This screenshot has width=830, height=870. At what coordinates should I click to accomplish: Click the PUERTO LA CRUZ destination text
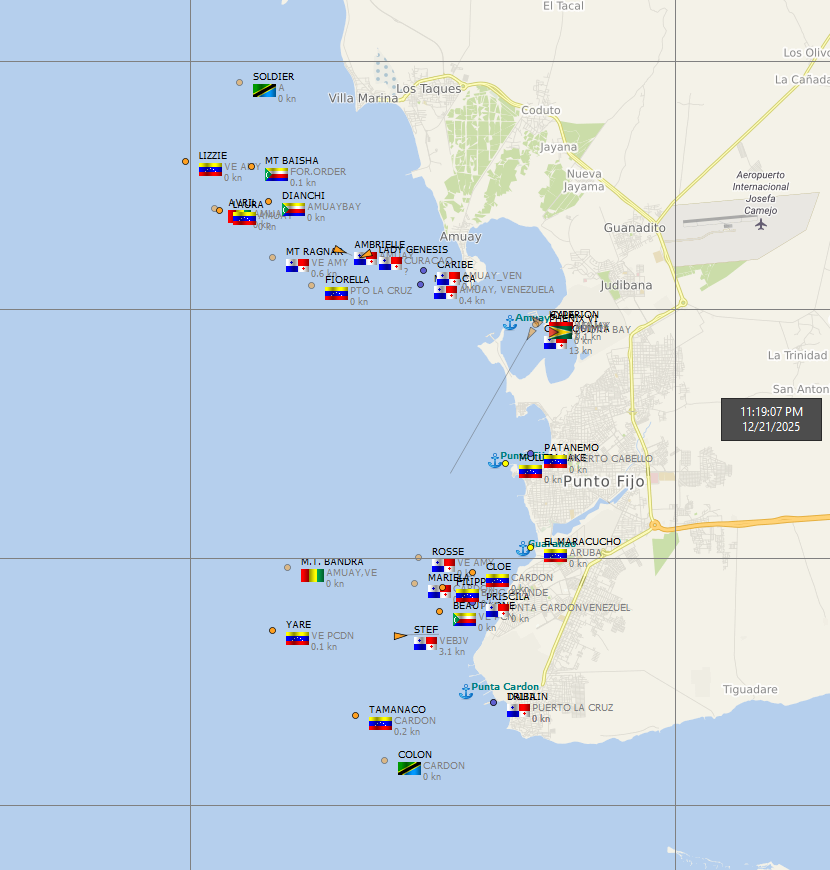573,708
